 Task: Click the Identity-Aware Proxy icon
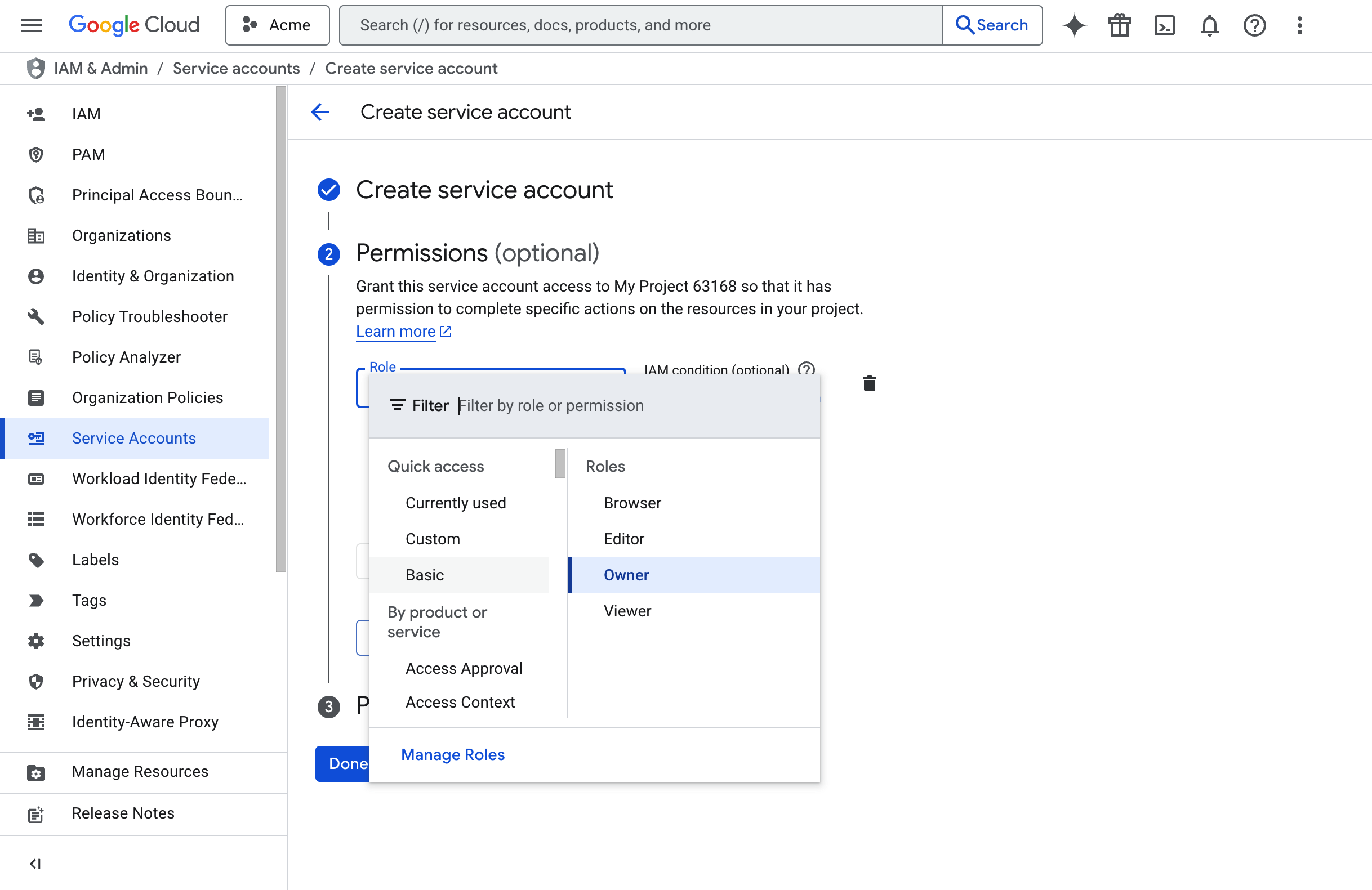click(35, 722)
